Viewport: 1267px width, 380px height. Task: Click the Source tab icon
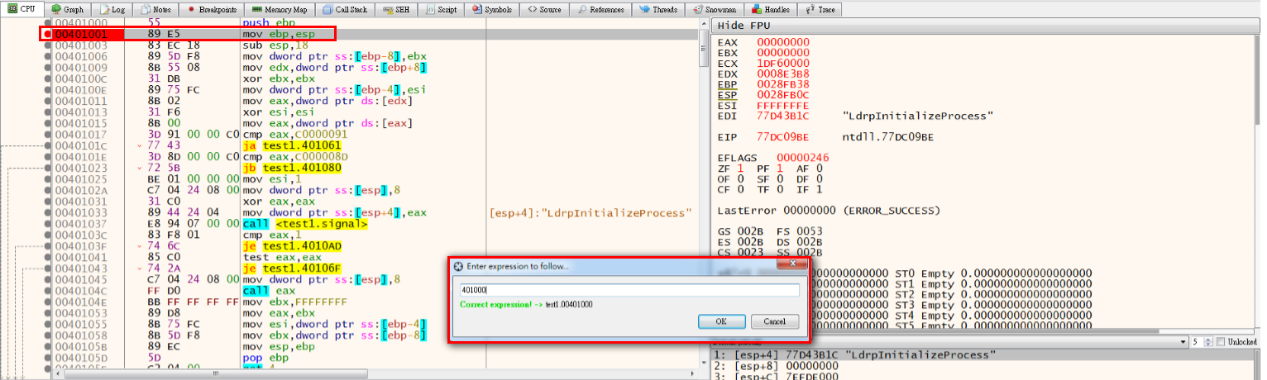click(x=531, y=9)
